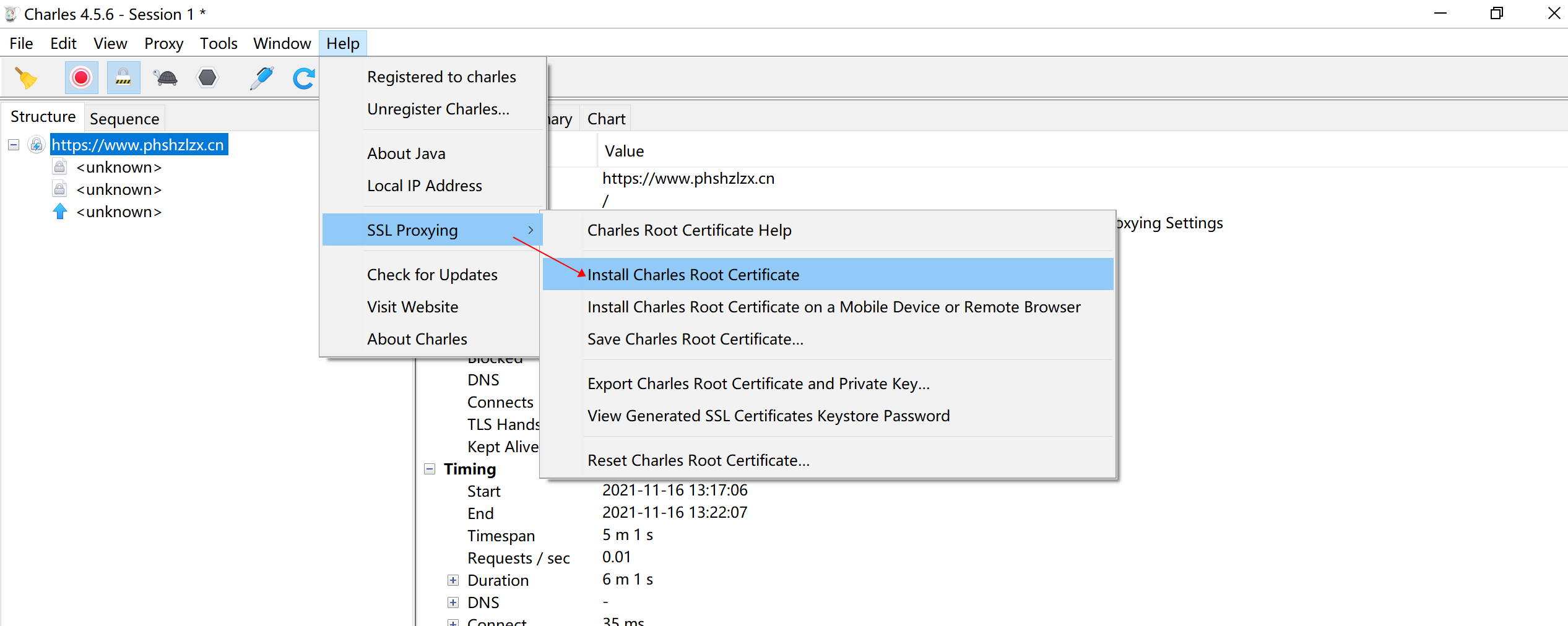The width and height of the screenshot is (1568, 626).
Task: Click the Connects row label
Action: pyautogui.click(x=500, y=403)
